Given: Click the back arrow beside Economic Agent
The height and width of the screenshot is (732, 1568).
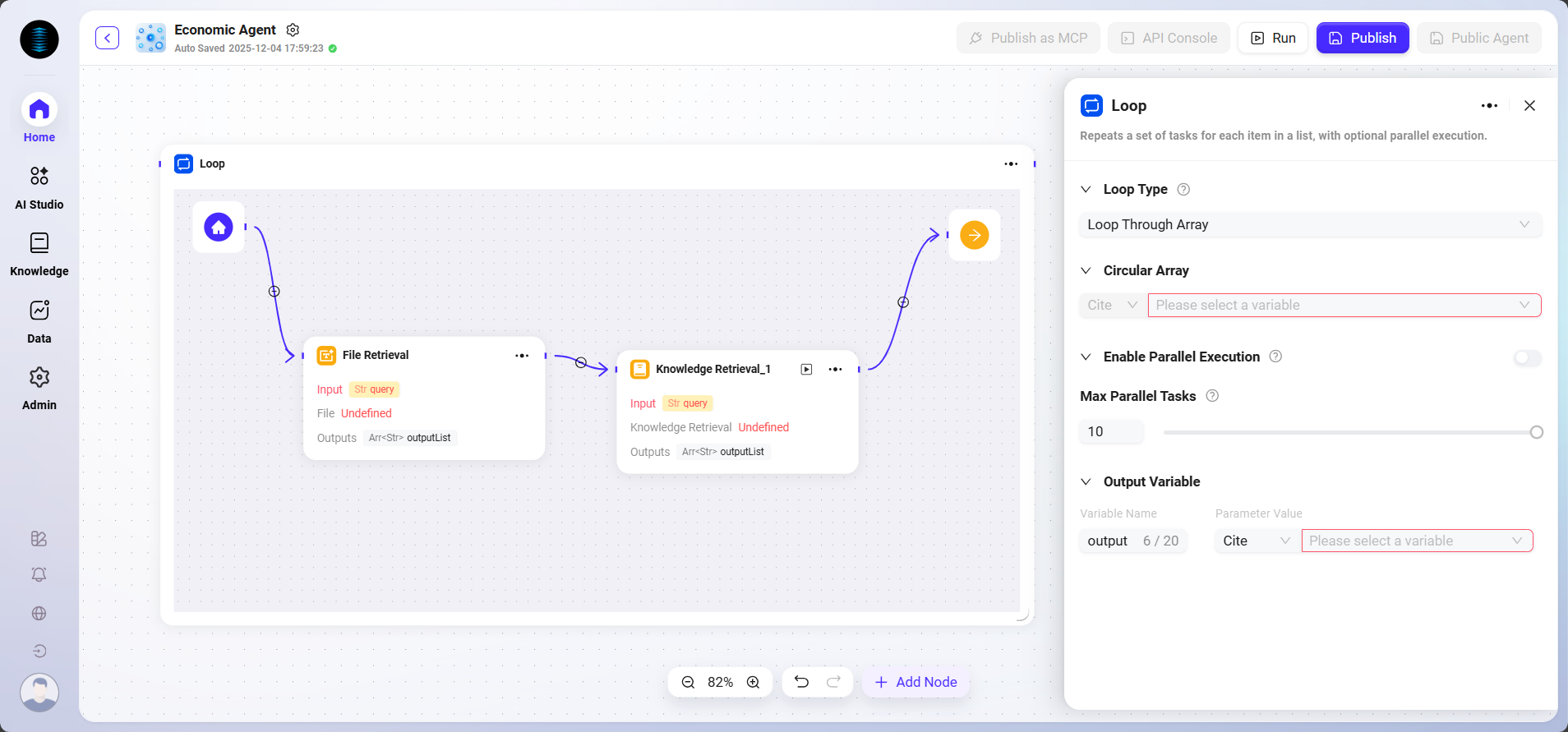Looking at the screenshot, I should coord(107,38).
